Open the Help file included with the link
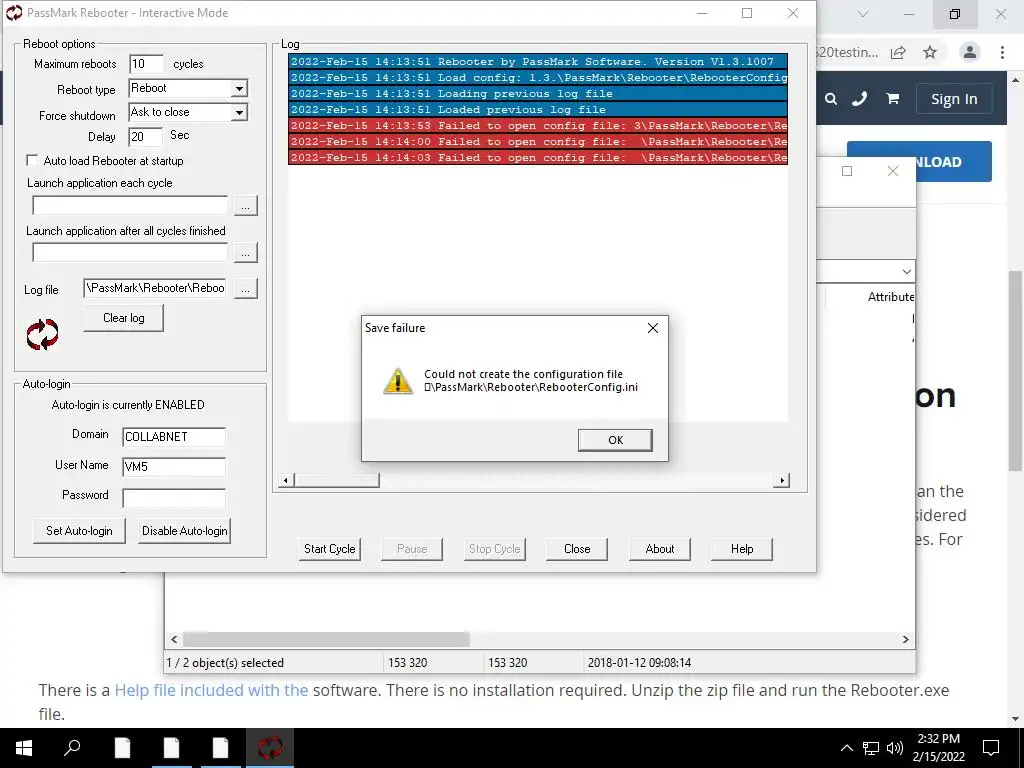The height and width of the screenshot is (768, 1024). pos(211,690)
